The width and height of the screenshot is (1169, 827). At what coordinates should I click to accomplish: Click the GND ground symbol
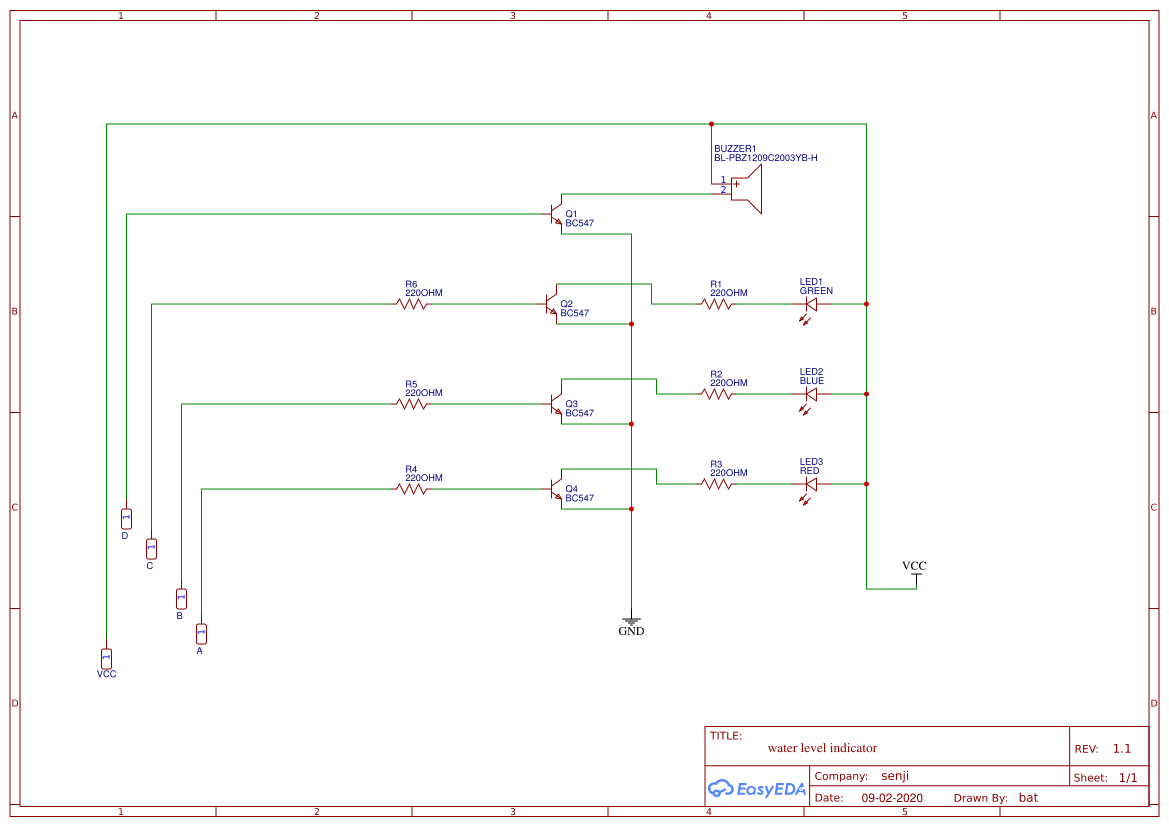(x=631, y=621)
